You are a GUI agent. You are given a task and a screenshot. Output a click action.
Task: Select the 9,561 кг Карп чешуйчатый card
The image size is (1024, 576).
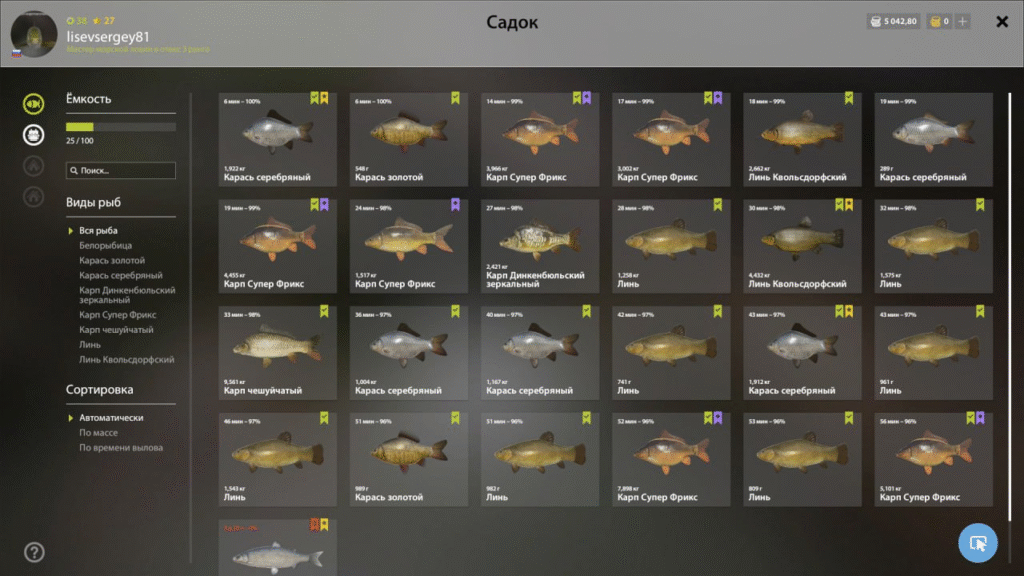tap(278, 353)
